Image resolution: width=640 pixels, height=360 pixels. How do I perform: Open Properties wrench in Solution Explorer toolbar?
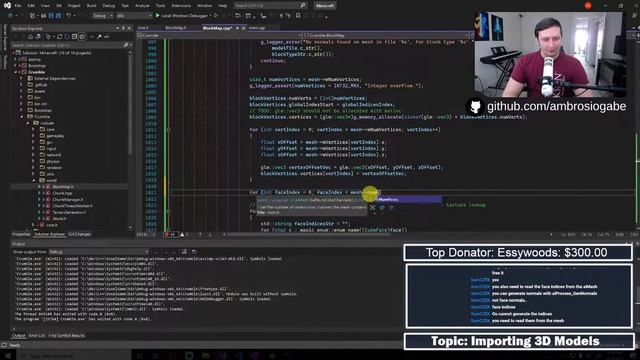pyautogui.click(x=99, y=37)
